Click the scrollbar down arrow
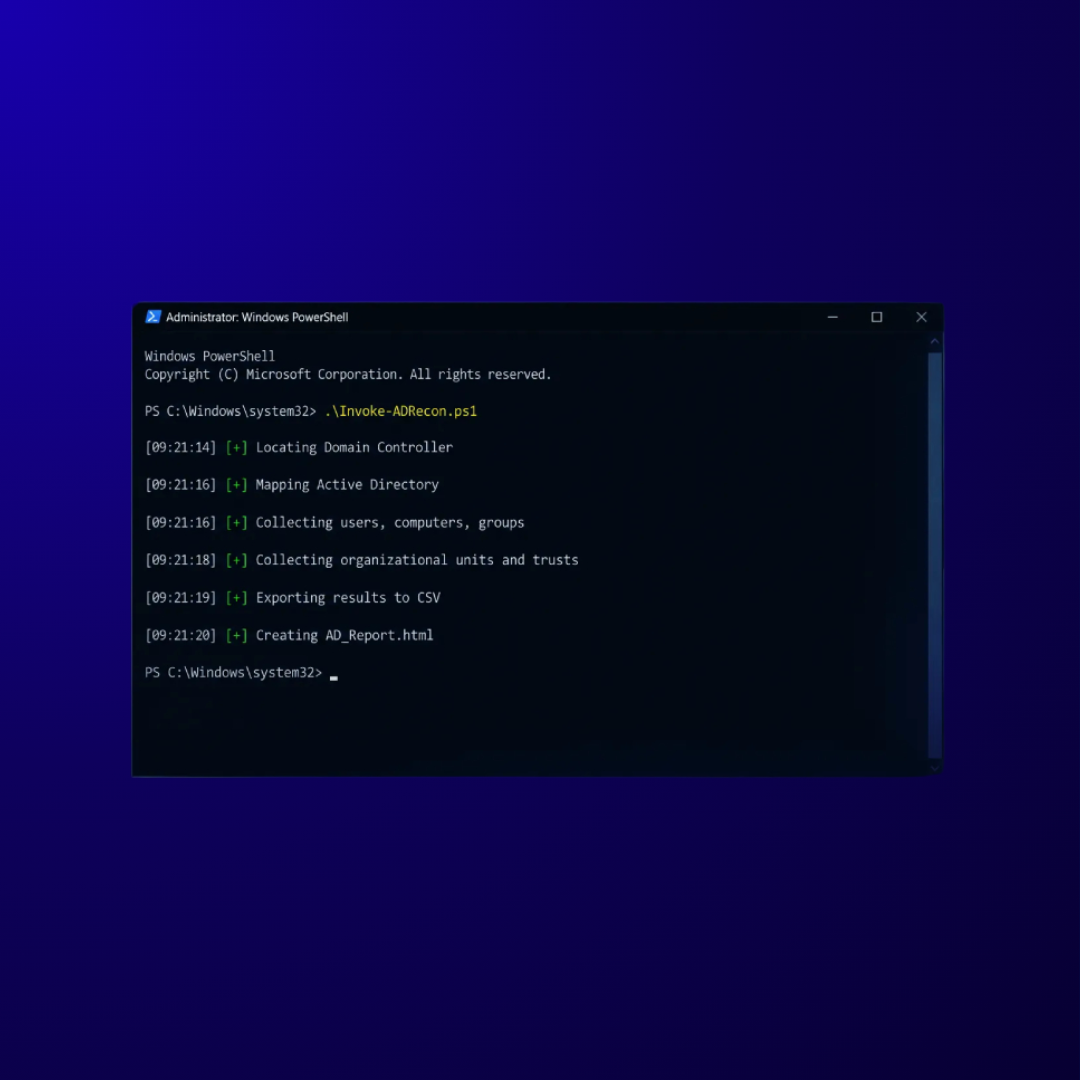 (x=935, y=768)
